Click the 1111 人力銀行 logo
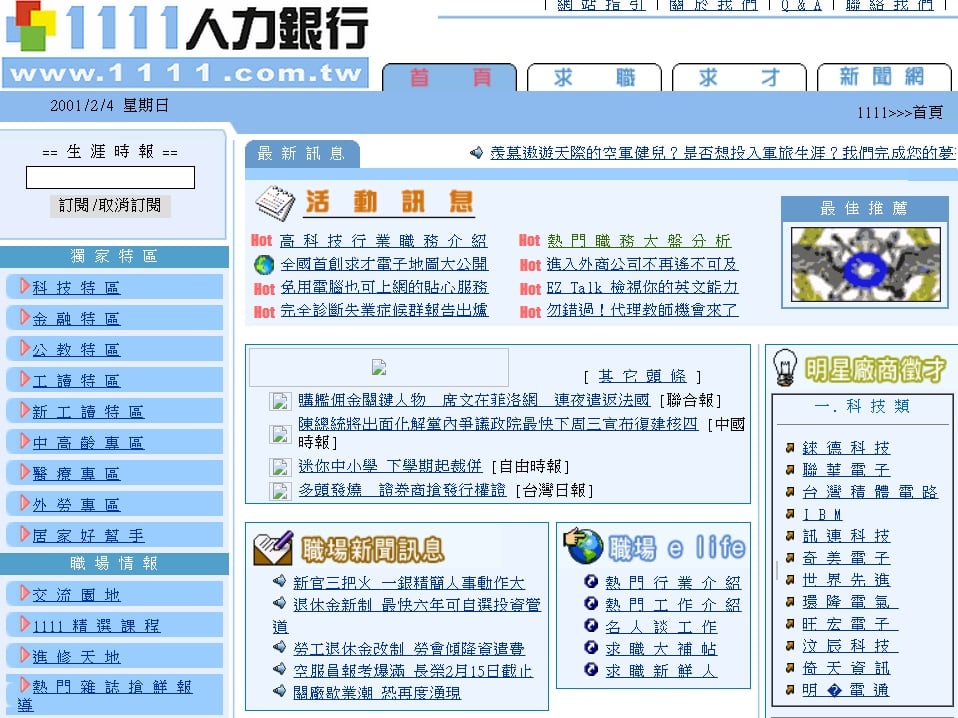Viewport: 958px width, 718px height. tap(186, 44)
